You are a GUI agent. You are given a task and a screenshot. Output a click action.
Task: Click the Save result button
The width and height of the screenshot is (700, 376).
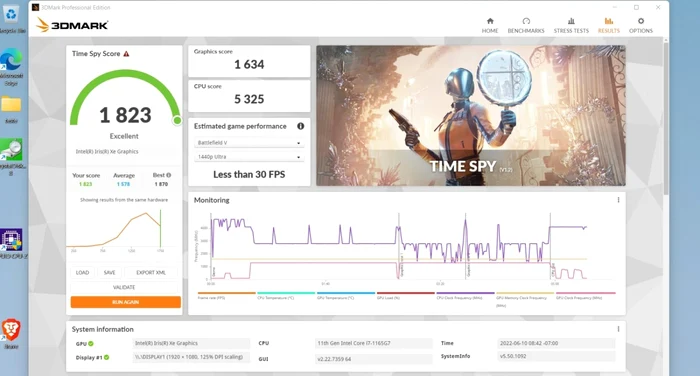(x=109, y=272)
